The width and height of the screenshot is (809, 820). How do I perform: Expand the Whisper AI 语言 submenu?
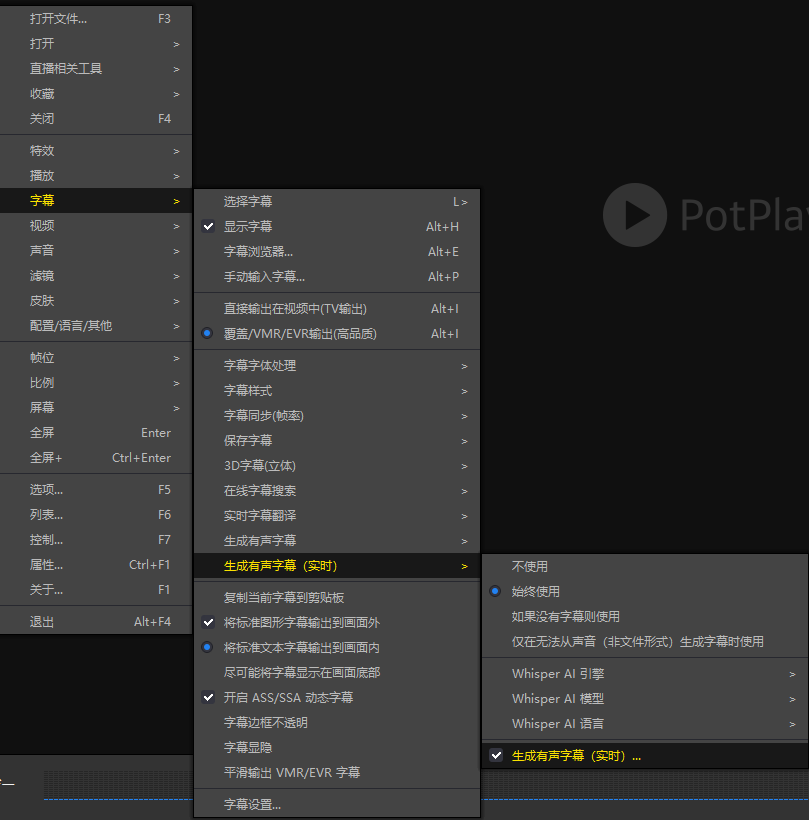(645, 724)
